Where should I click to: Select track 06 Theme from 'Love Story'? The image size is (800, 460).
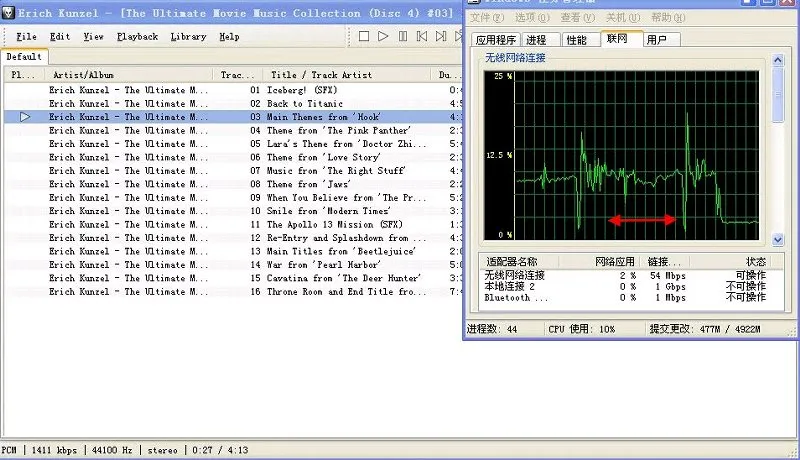point(234,157)
